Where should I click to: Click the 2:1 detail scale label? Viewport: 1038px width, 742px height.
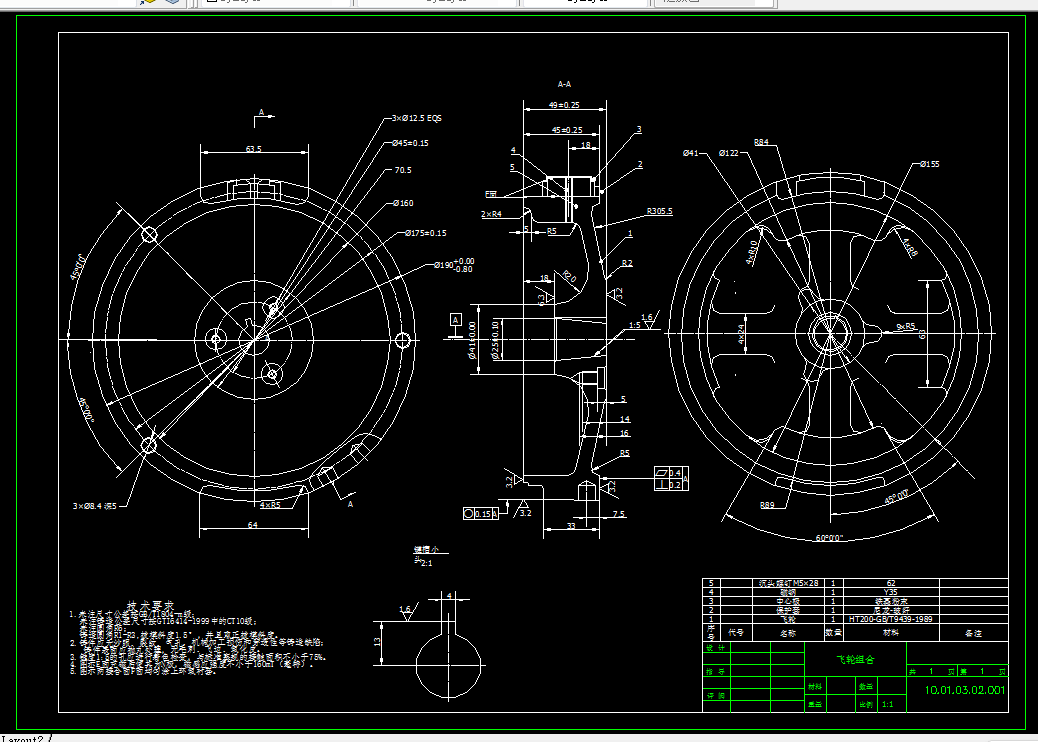pos(426,563)
